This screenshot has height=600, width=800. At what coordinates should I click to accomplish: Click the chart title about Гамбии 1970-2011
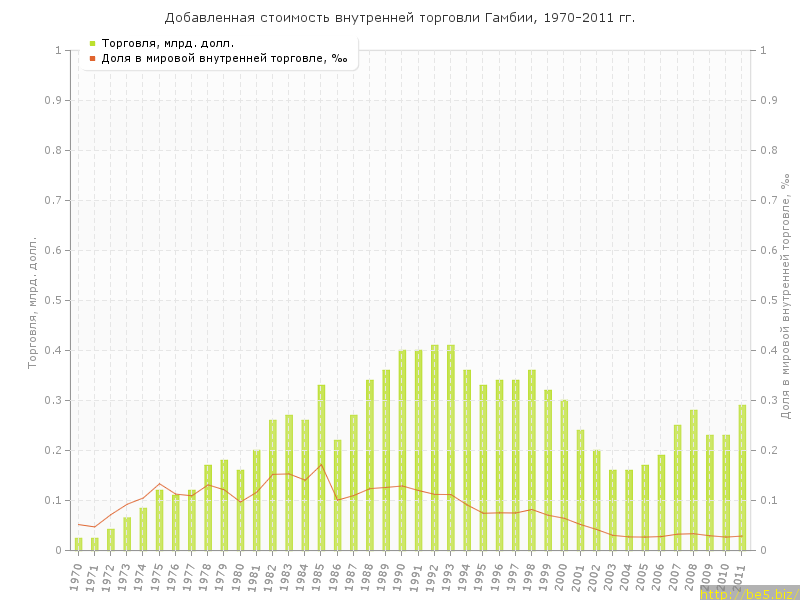pos(399,18)
